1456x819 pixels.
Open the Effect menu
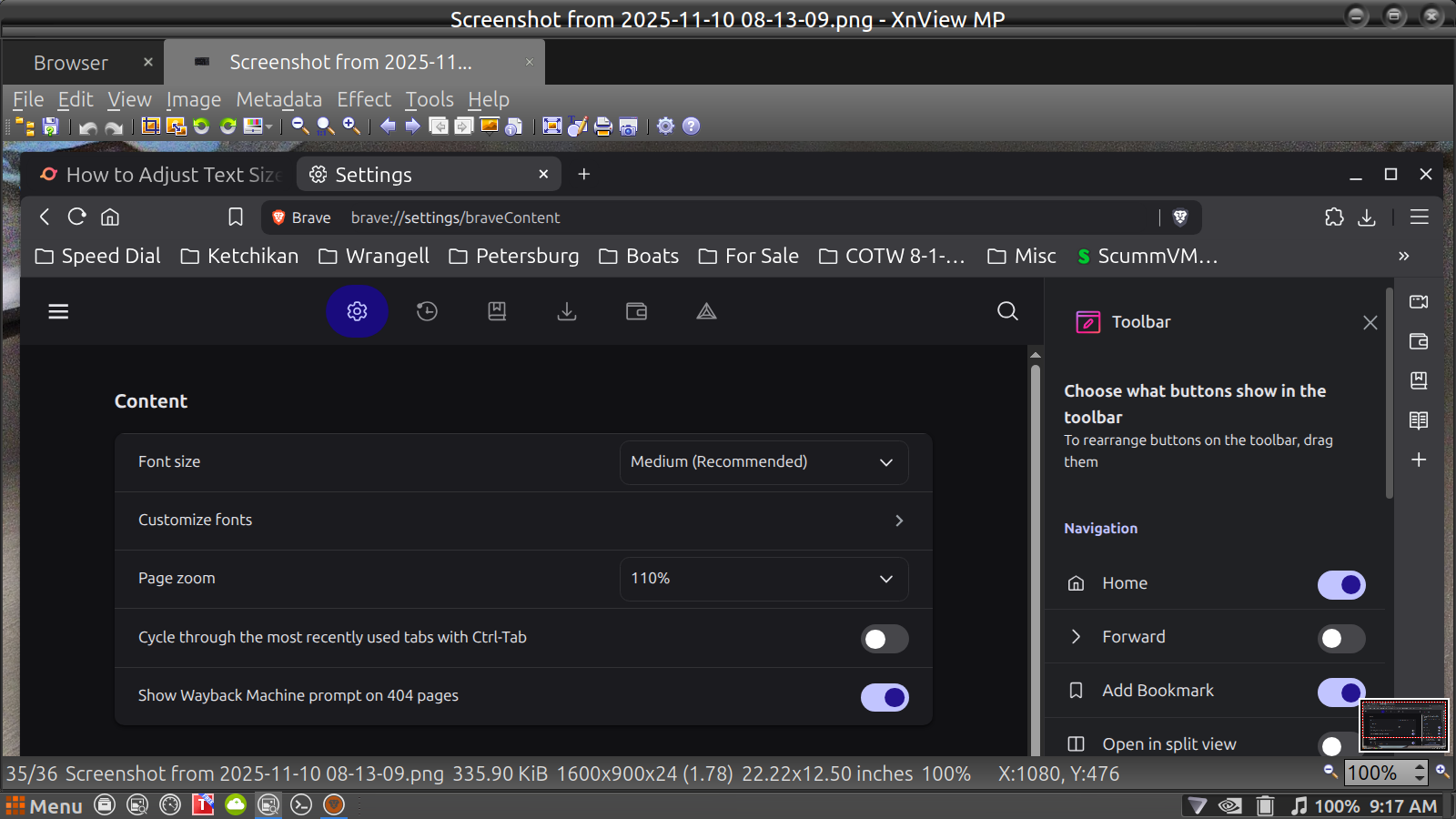364,99
